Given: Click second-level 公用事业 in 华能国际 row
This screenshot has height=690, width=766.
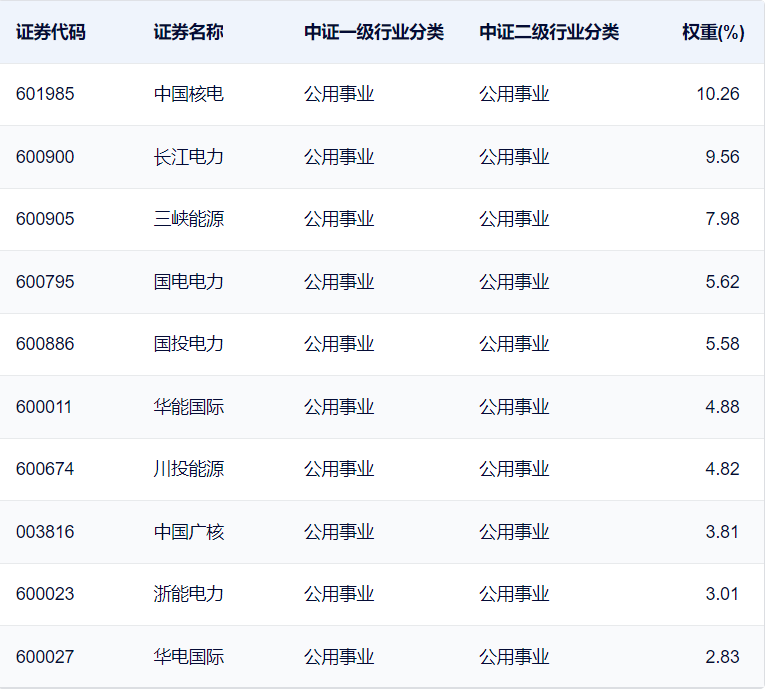Looking at the screenshot, I should (514, 407).
